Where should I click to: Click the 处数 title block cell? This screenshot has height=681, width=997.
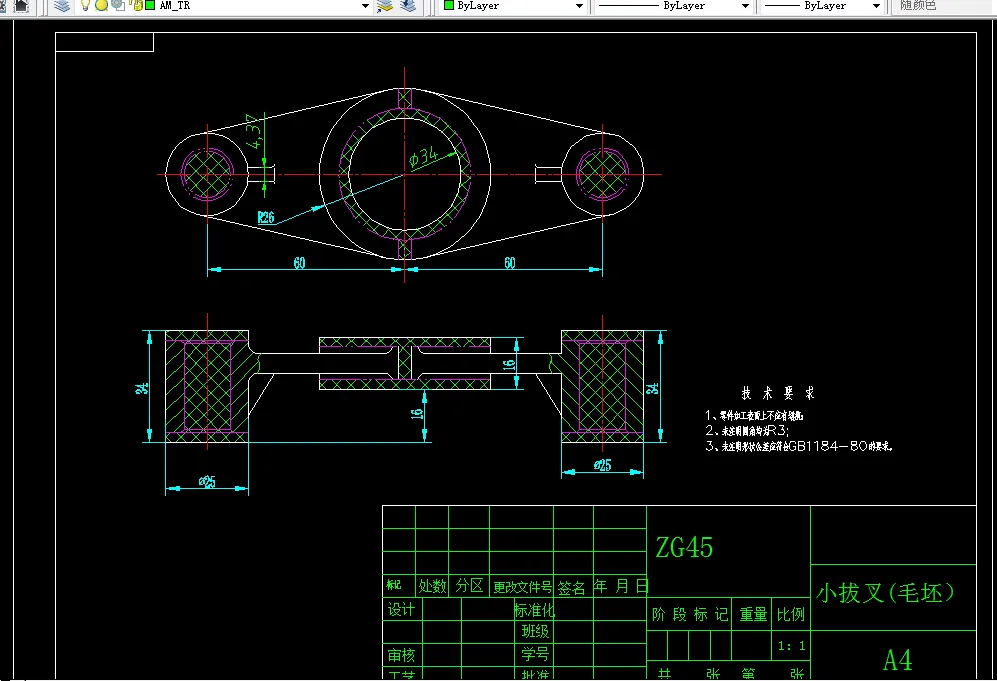[x=432, y=586]
